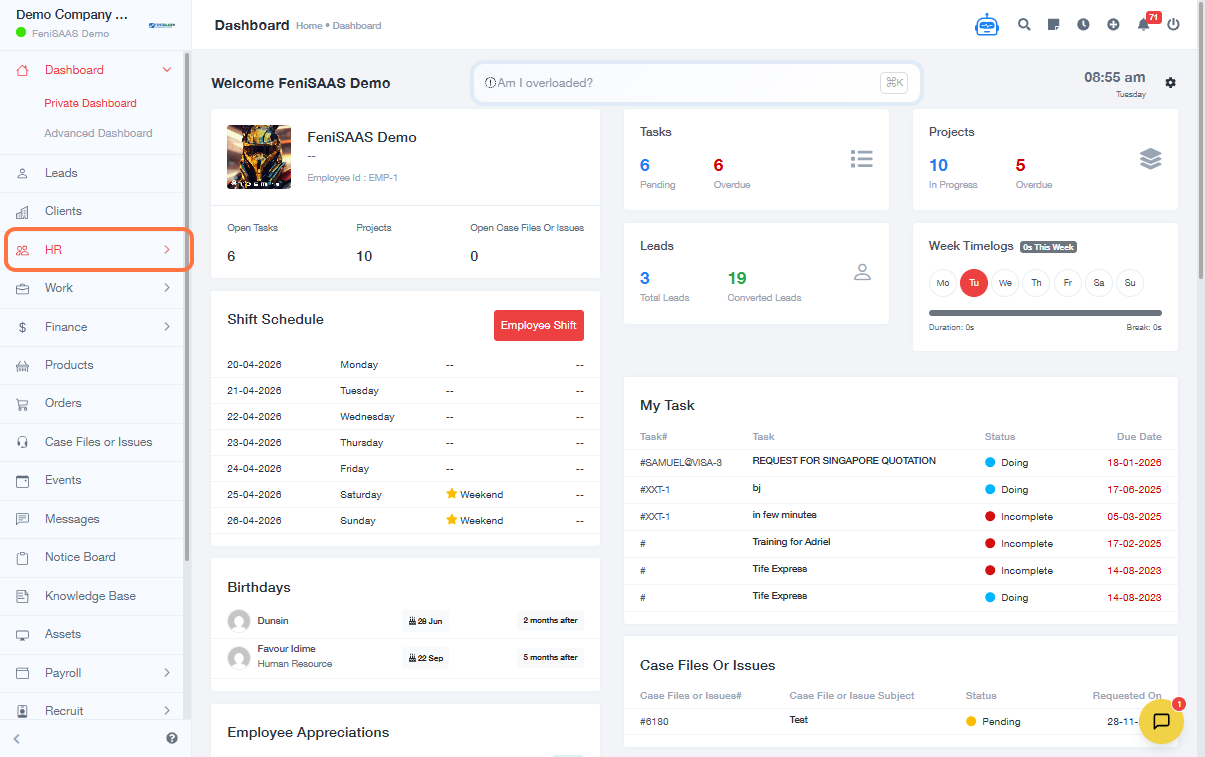Click the AI robot assistant icon

(987, 25)
